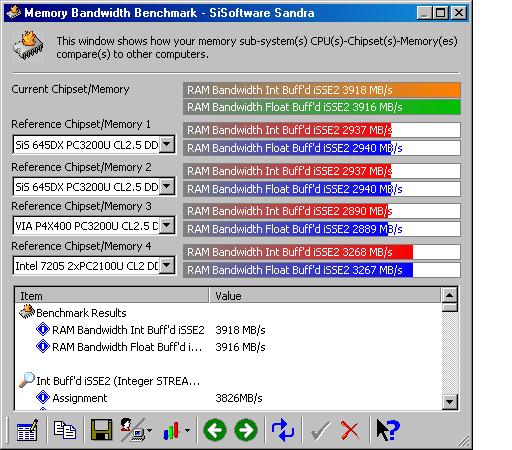This screenshot has width=512, height=450.
Task: Open the report wizard table icon
Action: tap(27, 430)
